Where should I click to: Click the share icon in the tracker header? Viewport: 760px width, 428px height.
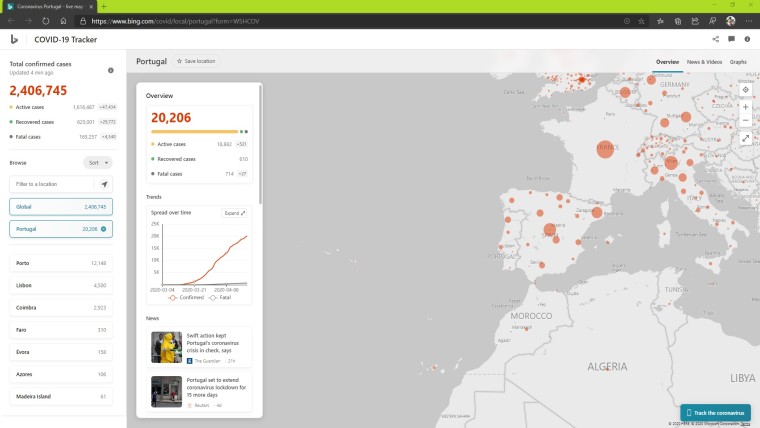(x=715, y=39)
